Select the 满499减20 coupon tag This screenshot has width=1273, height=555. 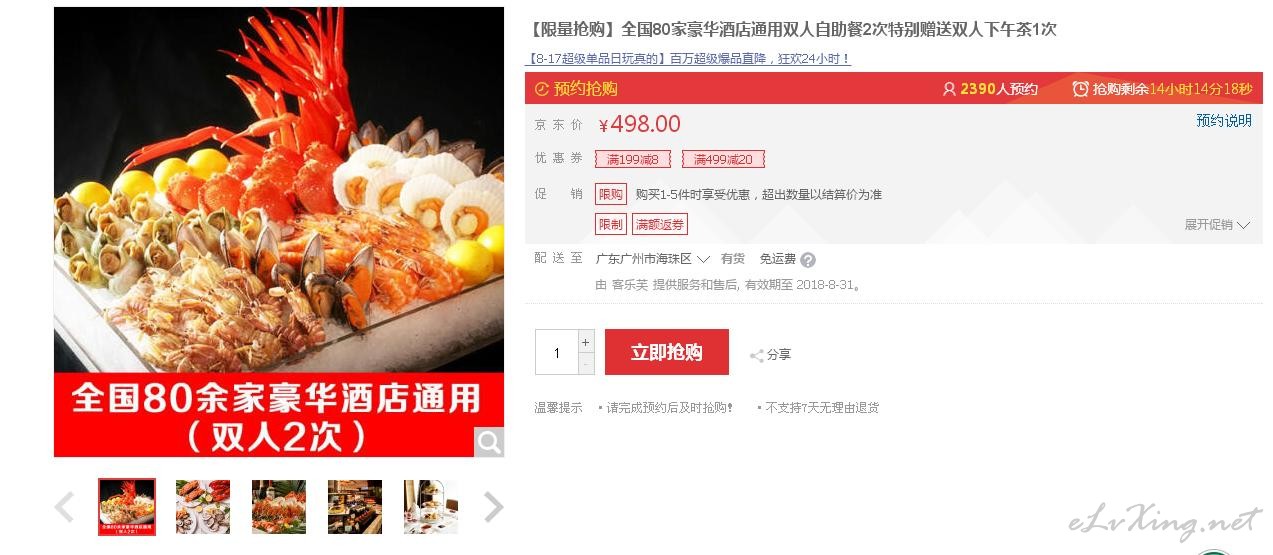pyautogui.click(x=723, y=159)
